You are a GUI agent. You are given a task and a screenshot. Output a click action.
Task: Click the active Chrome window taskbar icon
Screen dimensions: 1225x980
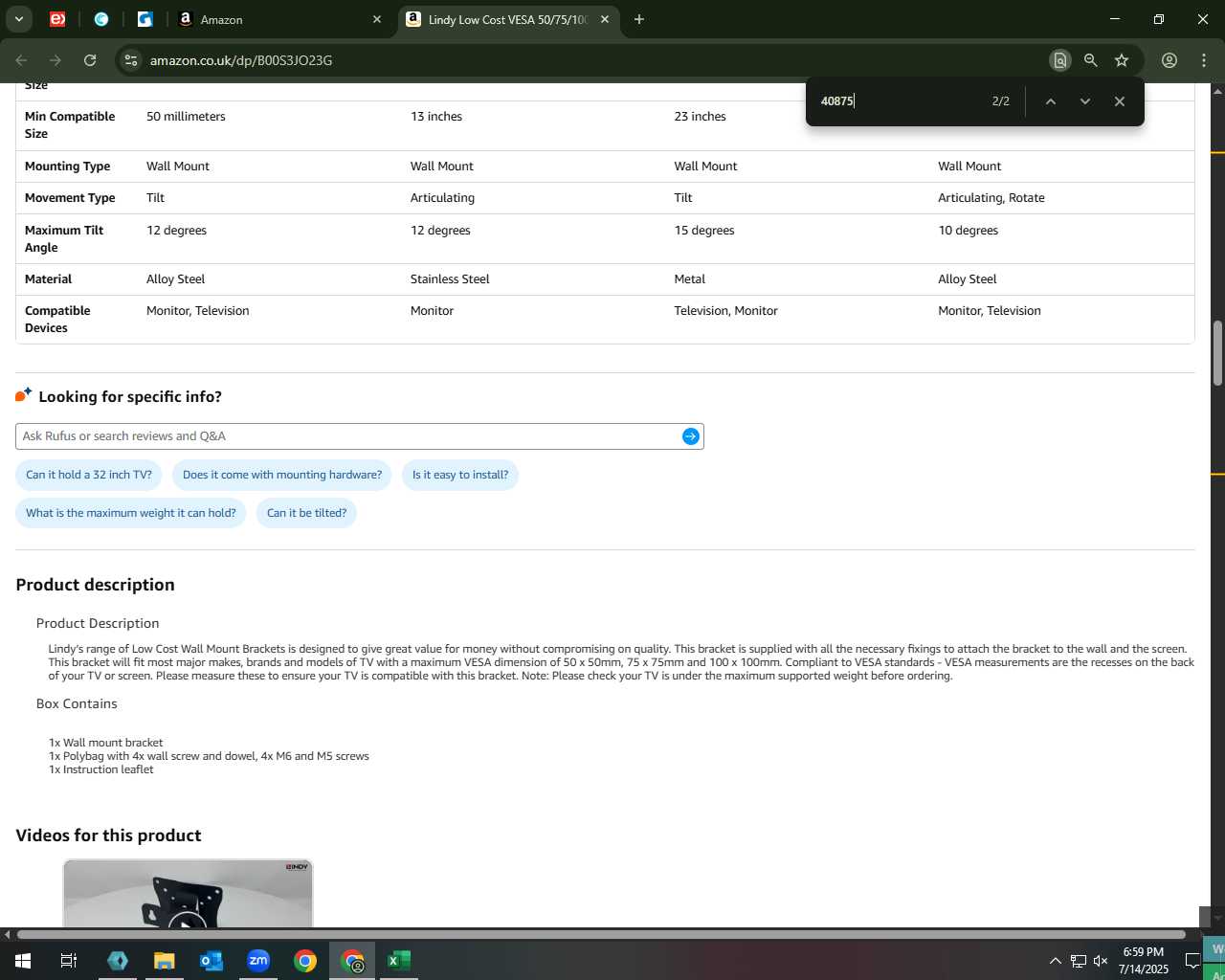pos(353,961)
